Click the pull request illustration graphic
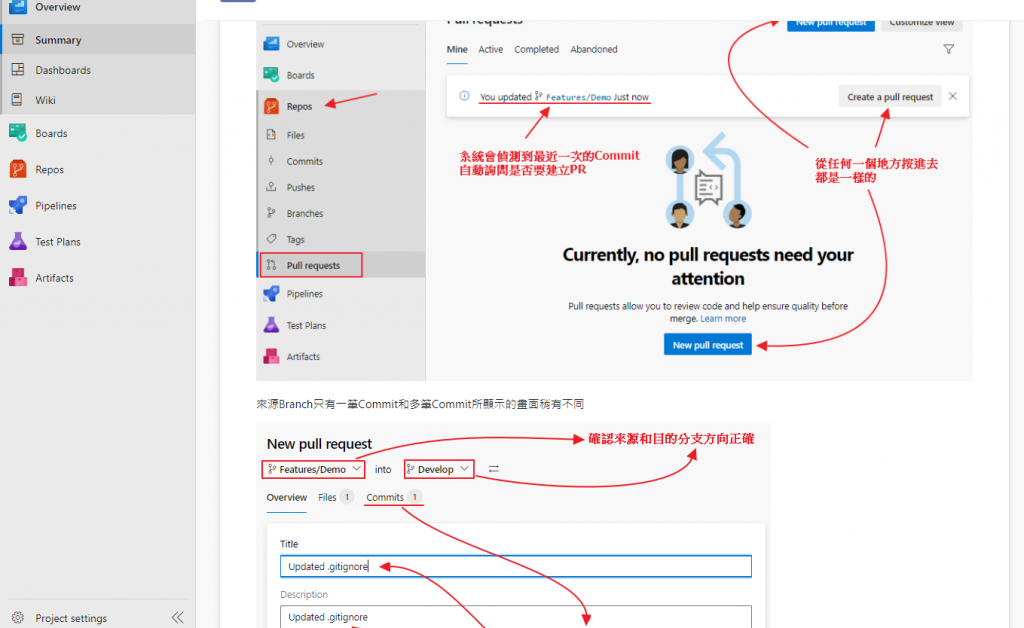 (708, 181)
